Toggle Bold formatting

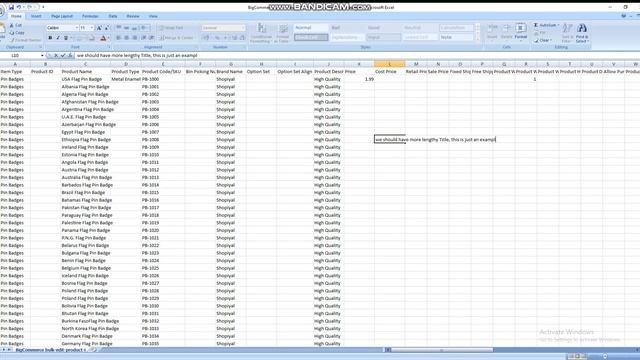50,38
